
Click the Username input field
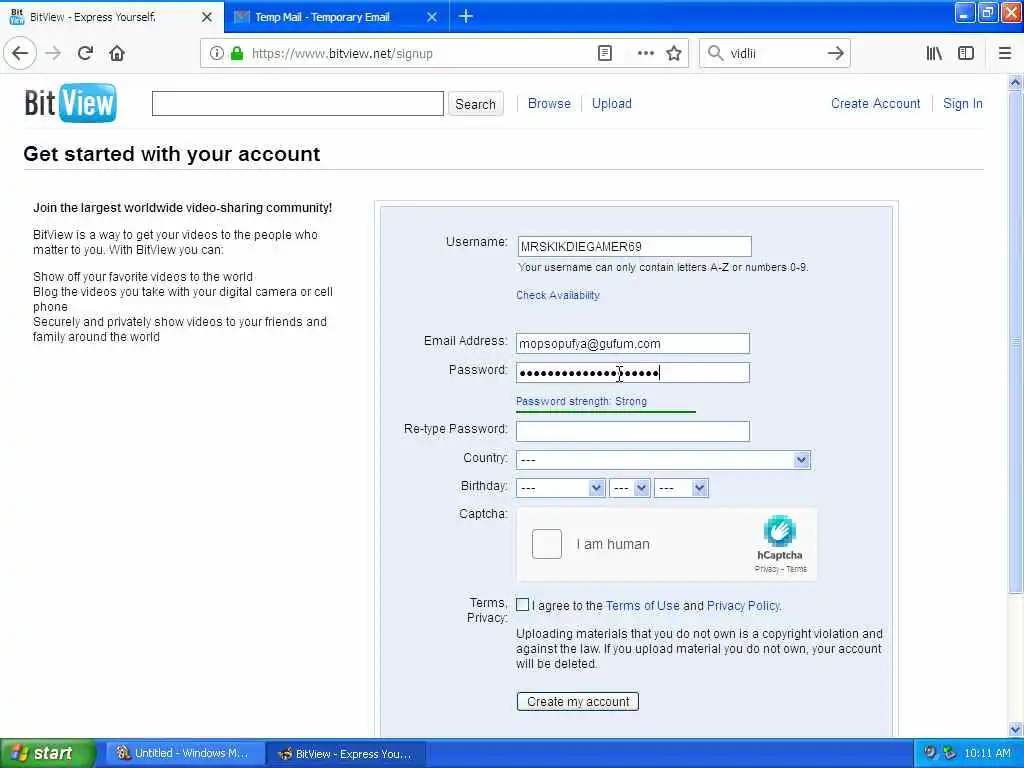pyautogui.click(x=634, y=246)
